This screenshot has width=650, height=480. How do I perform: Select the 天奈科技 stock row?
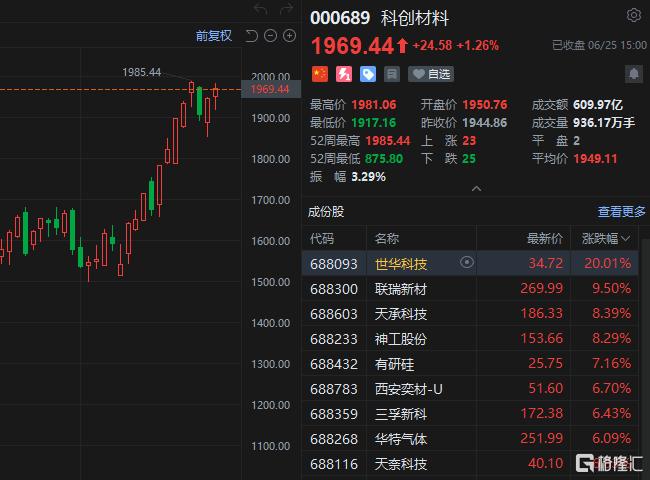click(470, 464)
